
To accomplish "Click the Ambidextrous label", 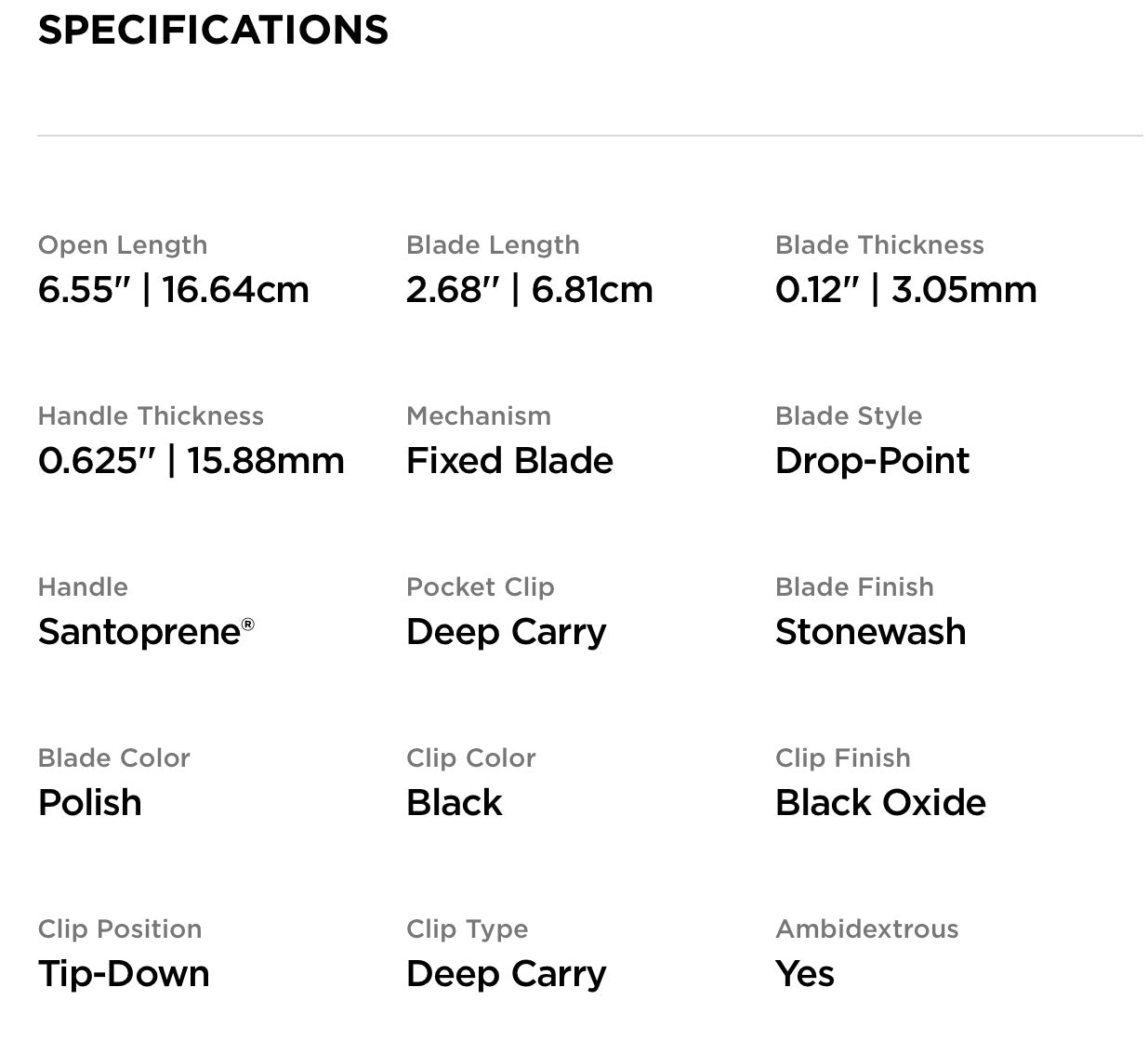I will (866, 929).
